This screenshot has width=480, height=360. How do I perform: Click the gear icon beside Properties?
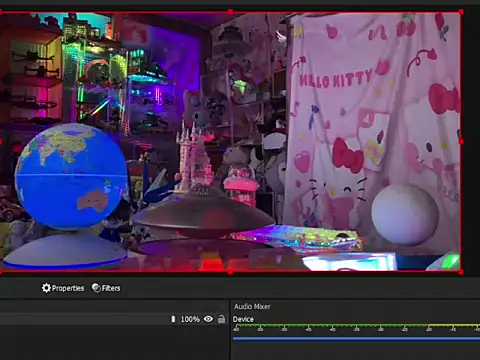(46, 288)
